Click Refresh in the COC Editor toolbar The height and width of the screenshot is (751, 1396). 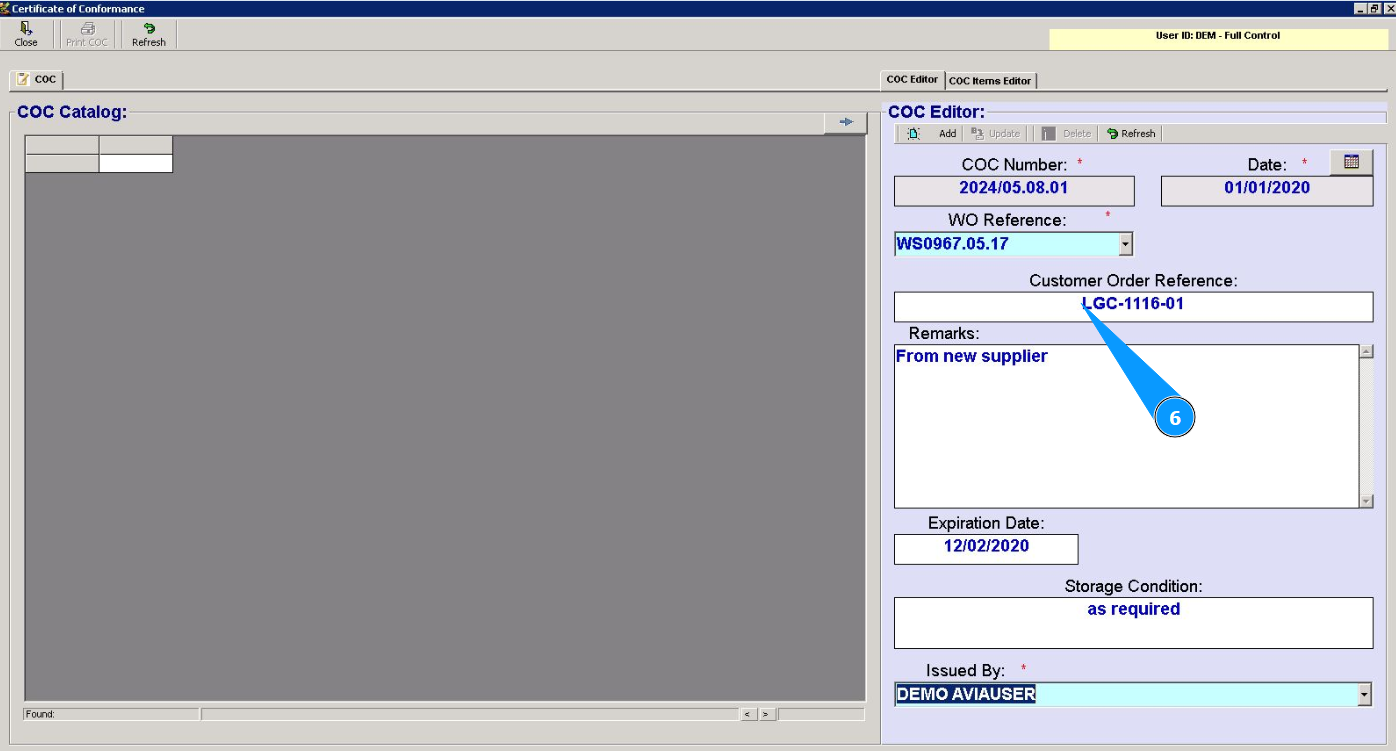(x=1131, y=134)
